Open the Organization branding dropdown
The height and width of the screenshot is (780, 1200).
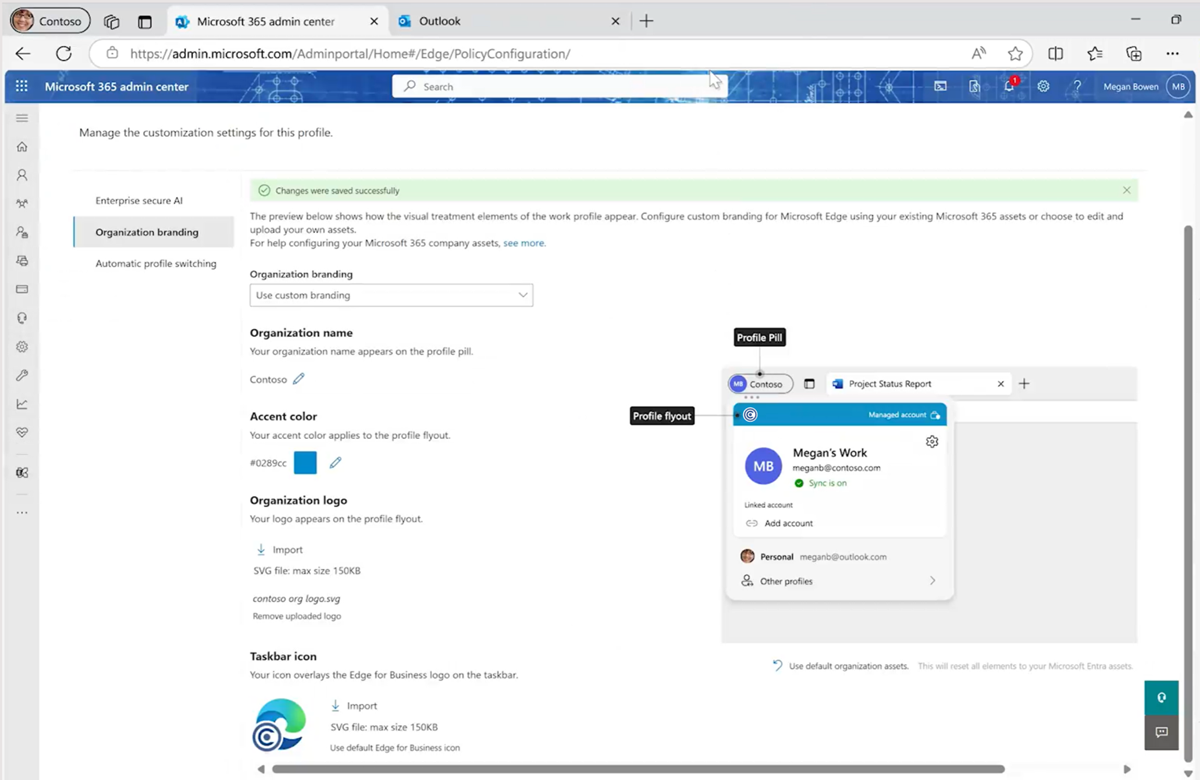pos(391,295)
